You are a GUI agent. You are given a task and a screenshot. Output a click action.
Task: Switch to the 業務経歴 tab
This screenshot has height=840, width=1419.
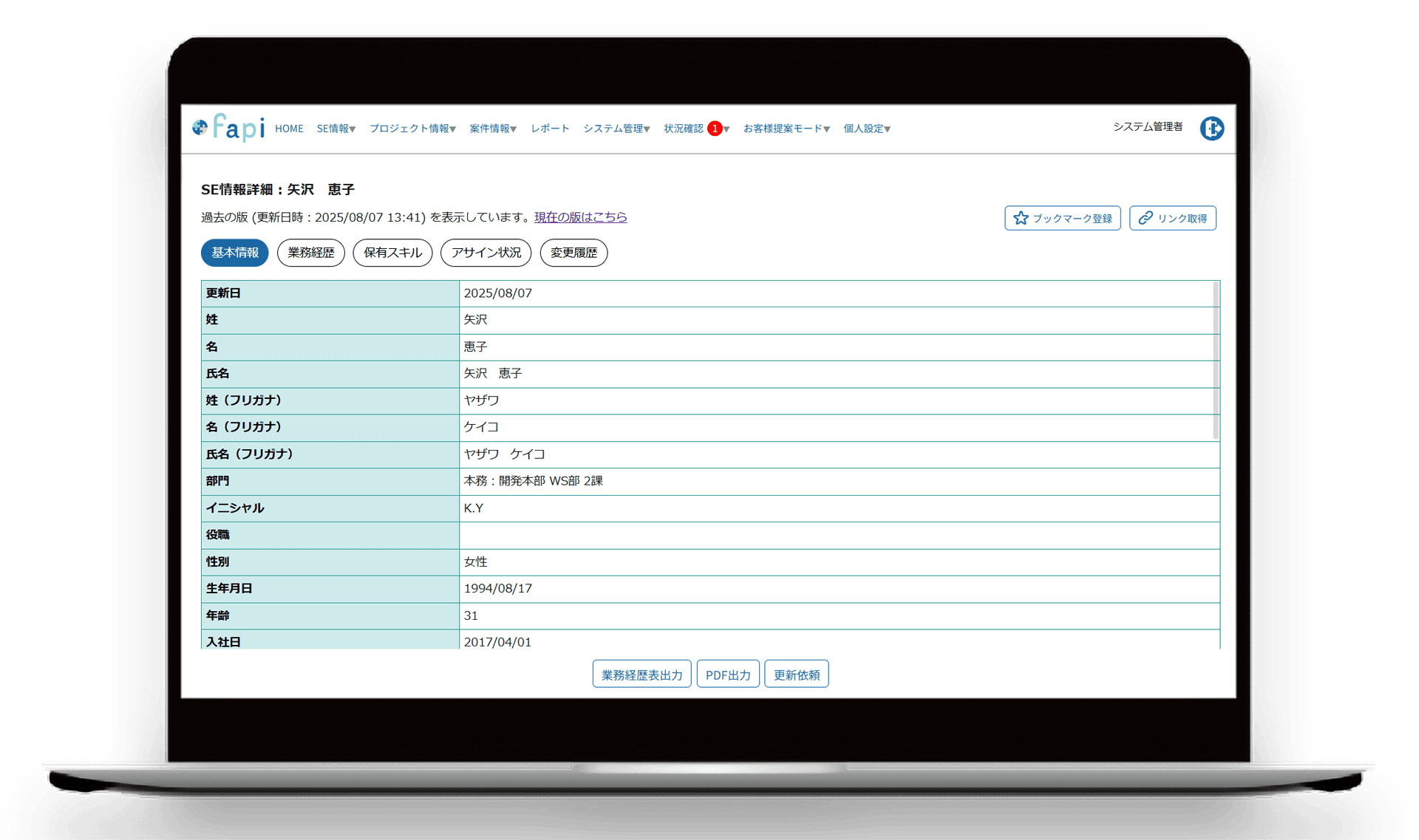(310, 253)
